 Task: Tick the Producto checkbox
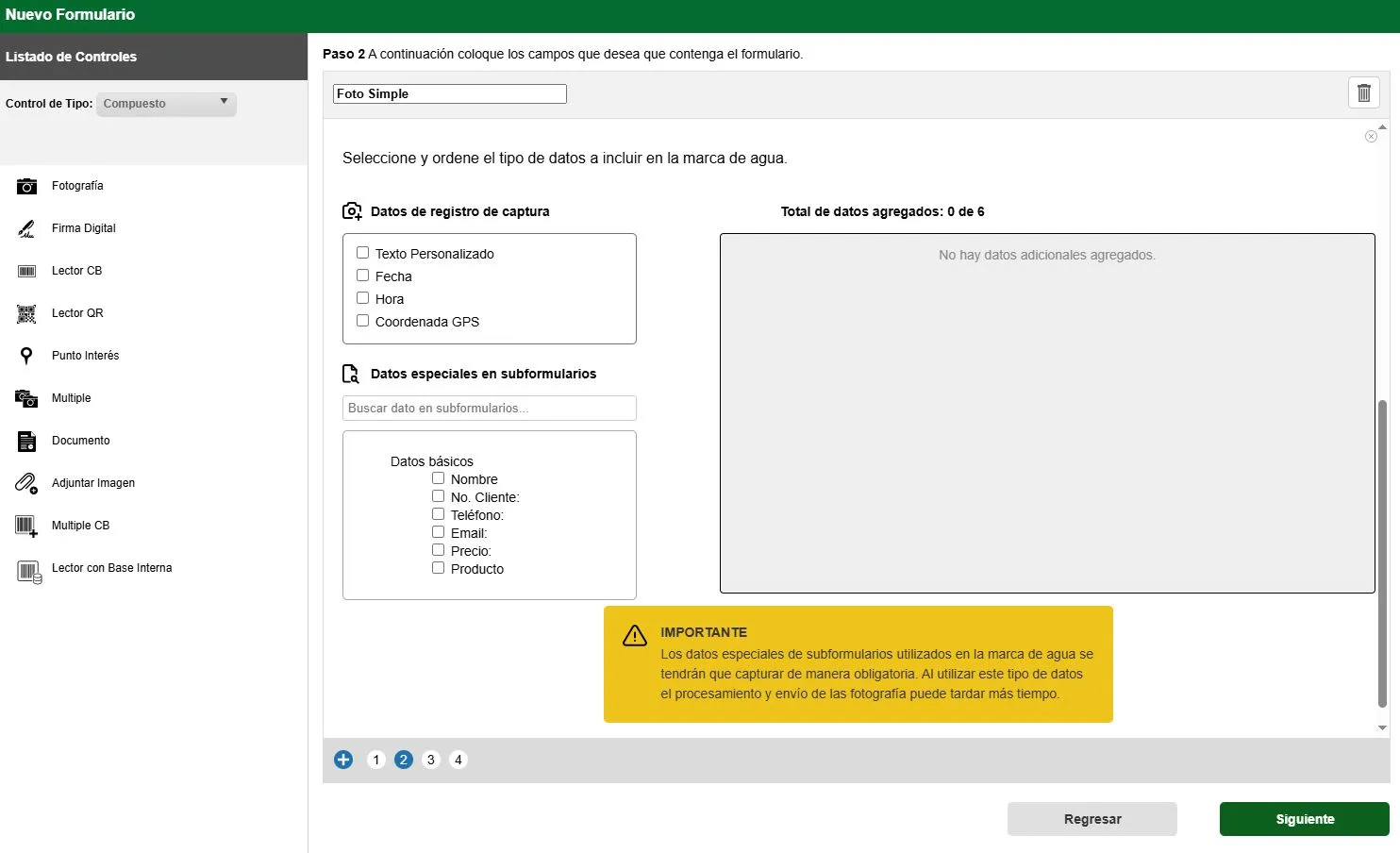(x=438, y=568)
